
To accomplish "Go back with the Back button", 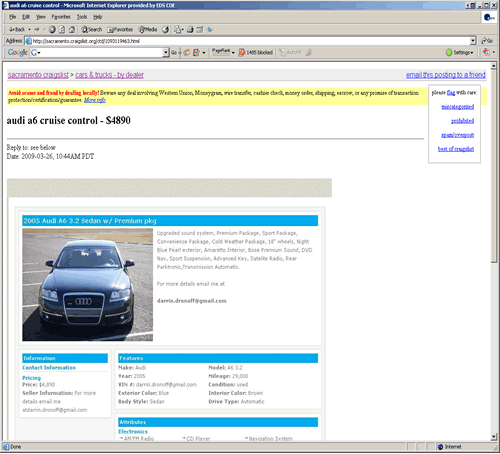I will coord(16,30).
